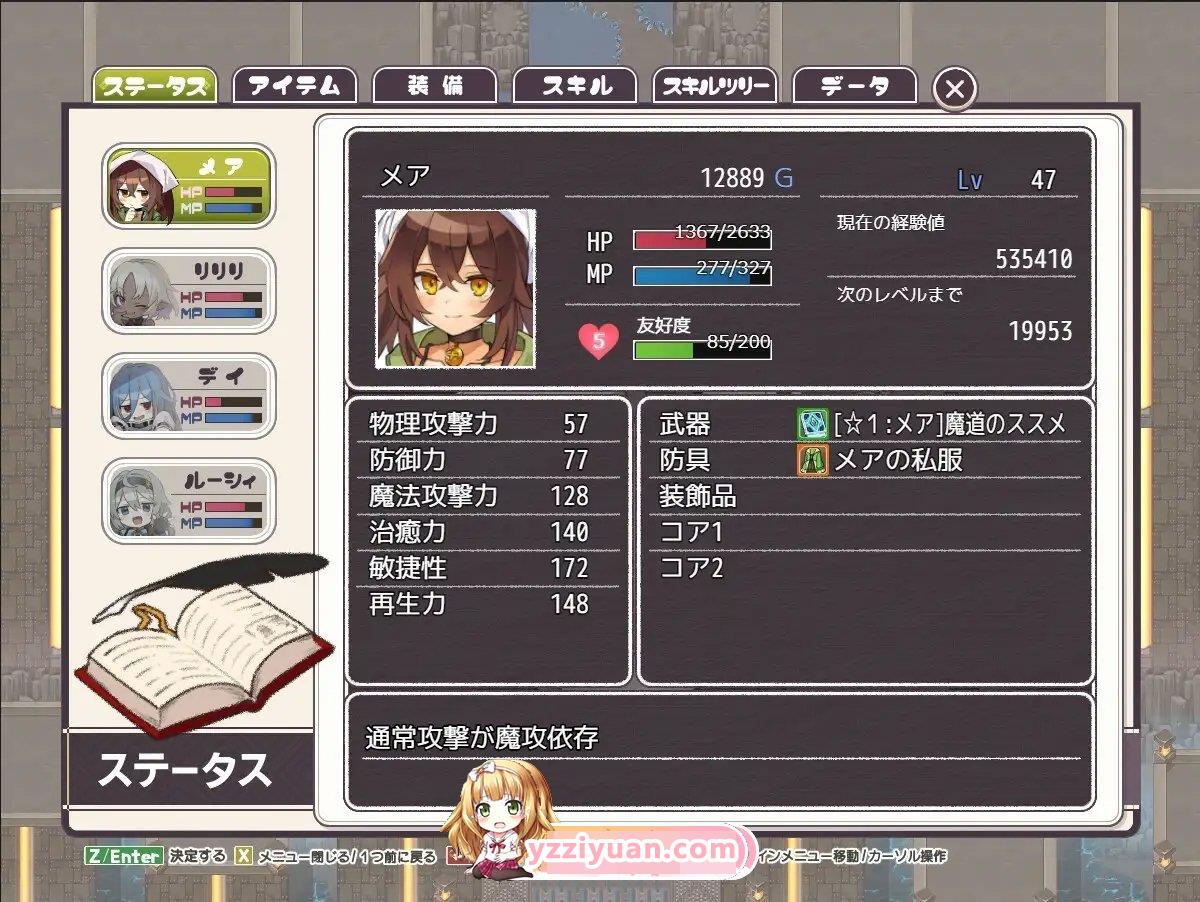Click the pink heart friendship level icon
The width and height of the screenshot is (1200, 902).
tap(598, 342)
